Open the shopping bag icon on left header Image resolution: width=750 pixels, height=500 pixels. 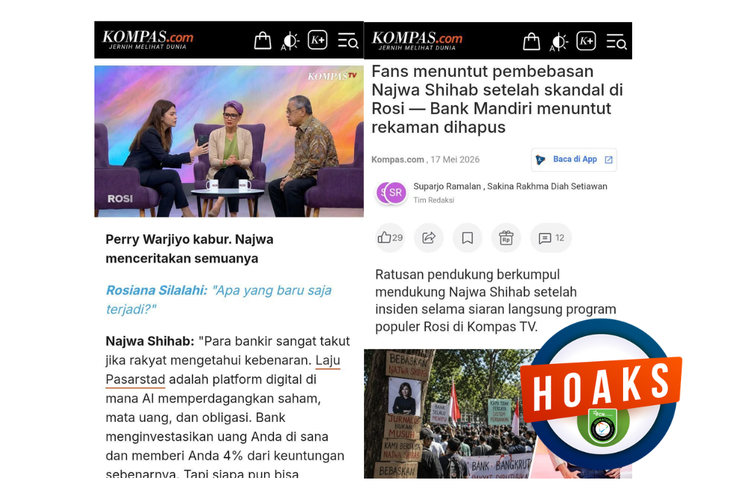pos(262,41)
